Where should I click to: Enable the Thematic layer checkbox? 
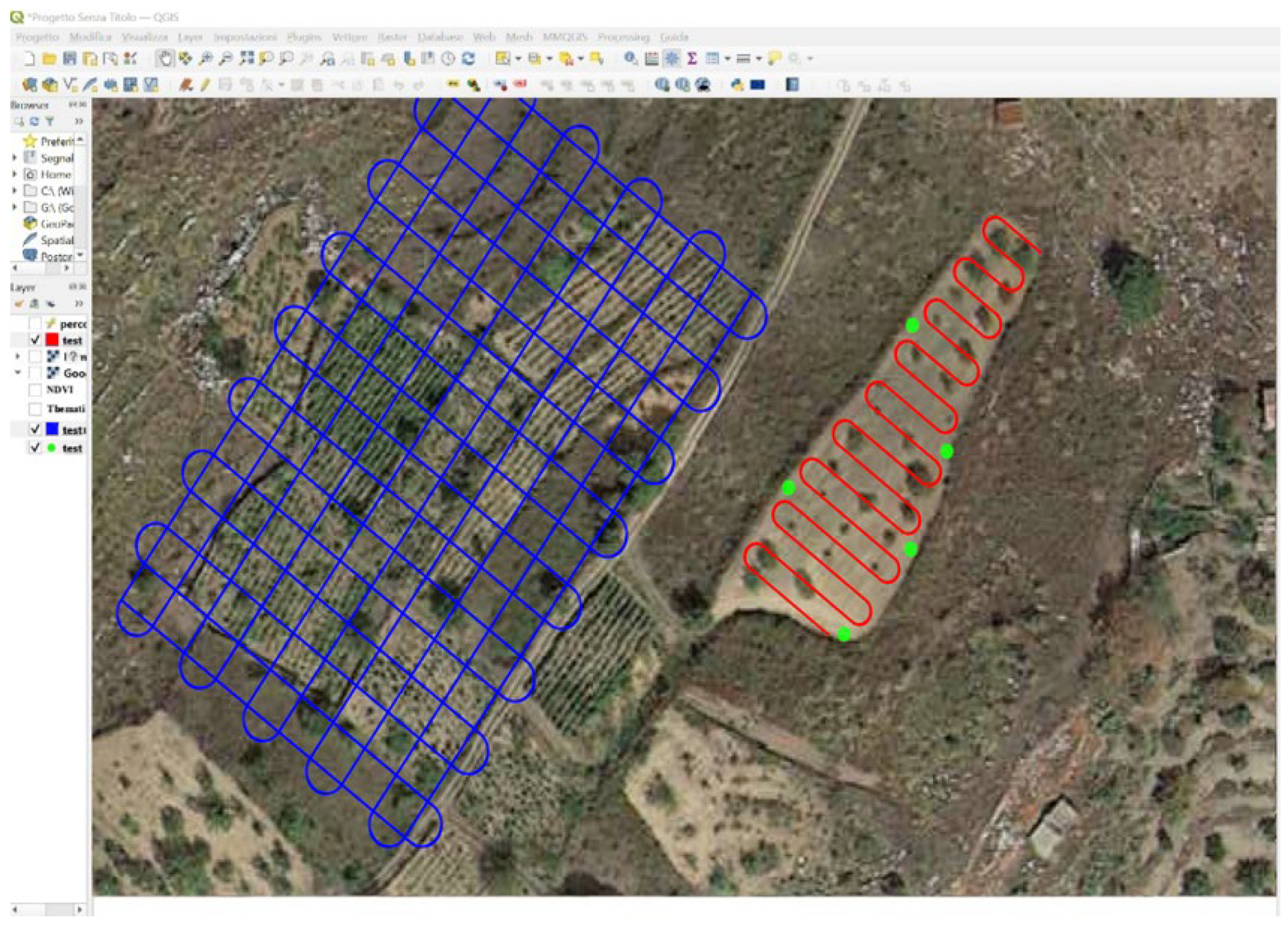[35, 409]
